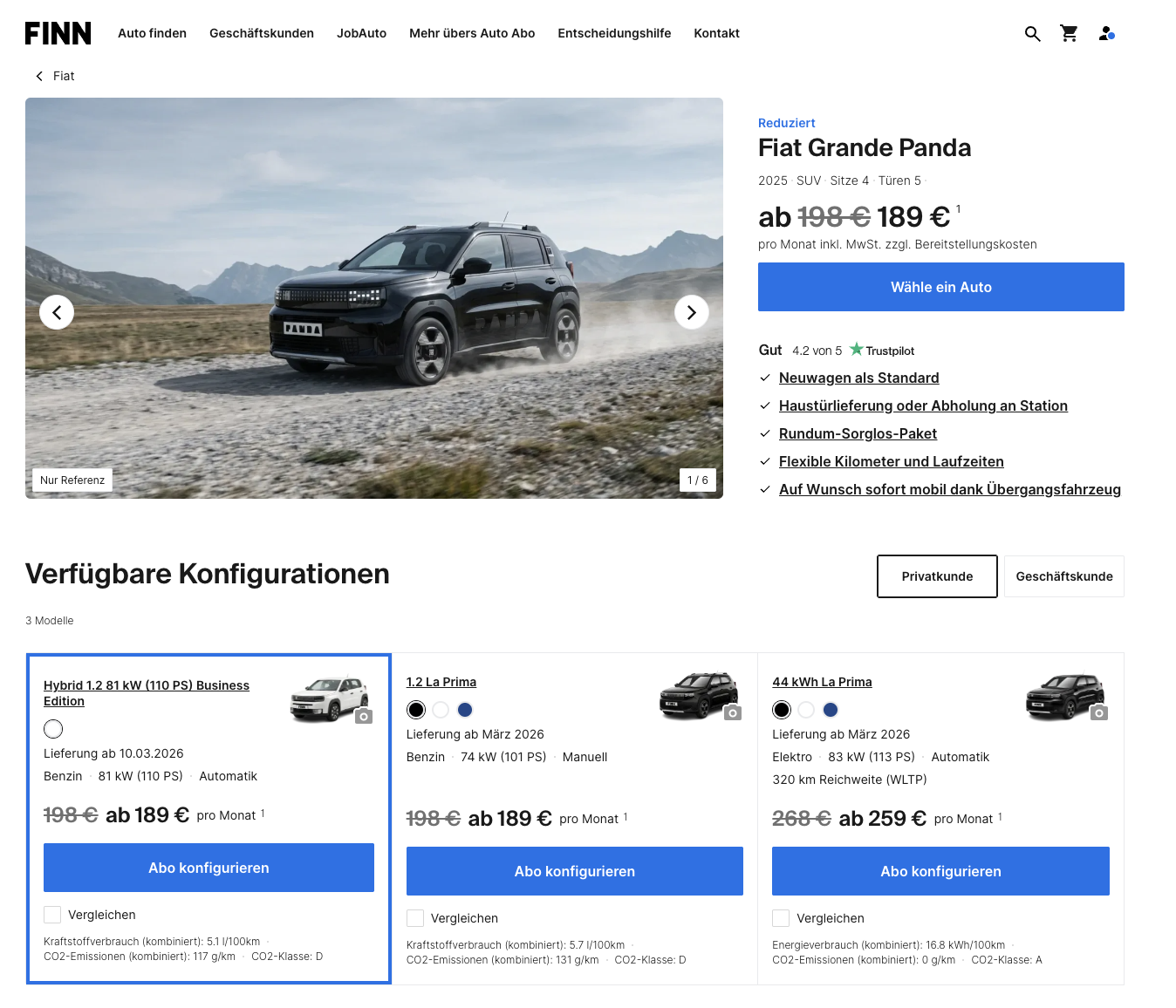
Task: Open camera icon on 1.2 La Prima thumbnail
Action: (733, 713)
